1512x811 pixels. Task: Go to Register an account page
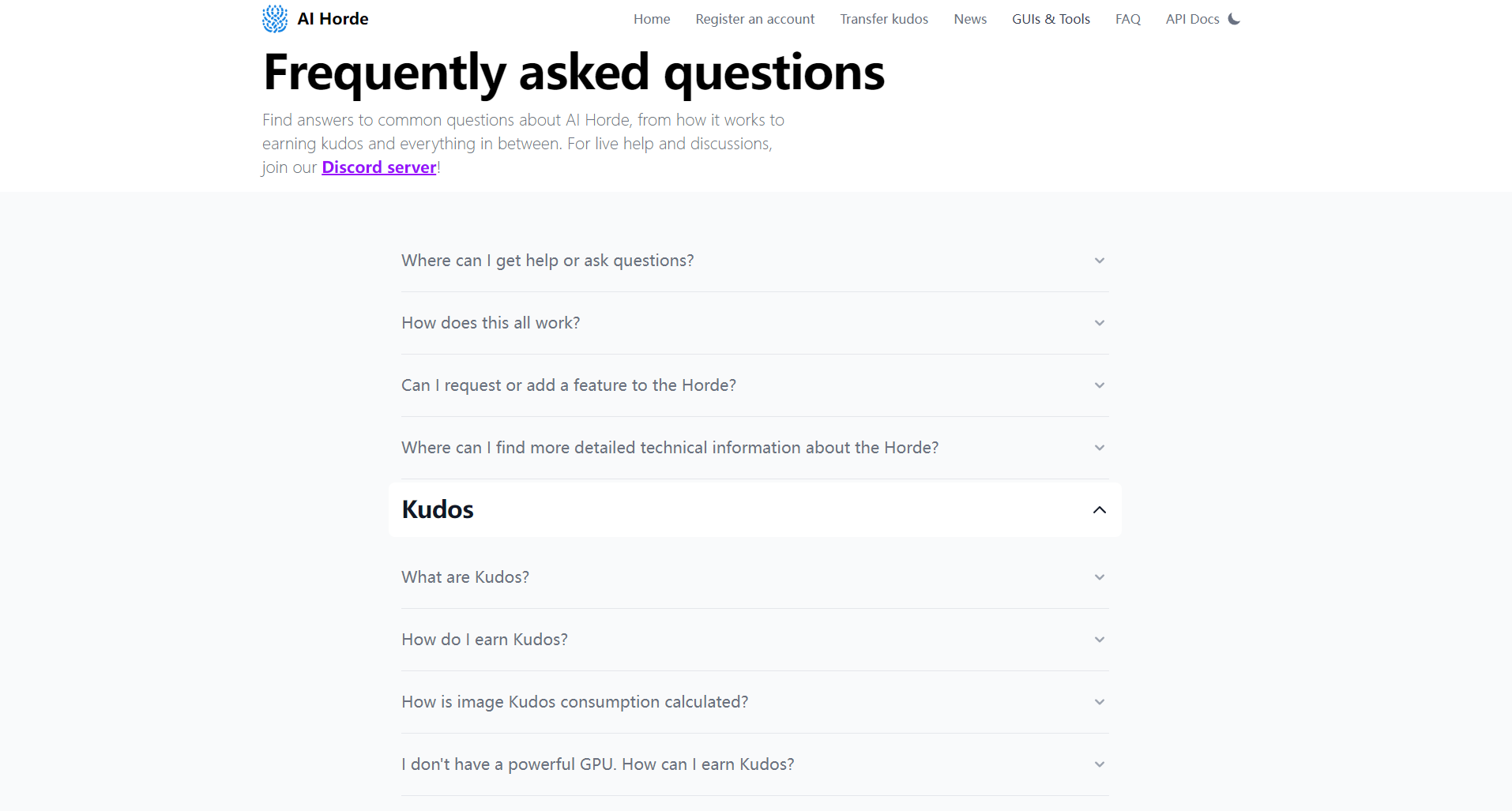[754, 19]
